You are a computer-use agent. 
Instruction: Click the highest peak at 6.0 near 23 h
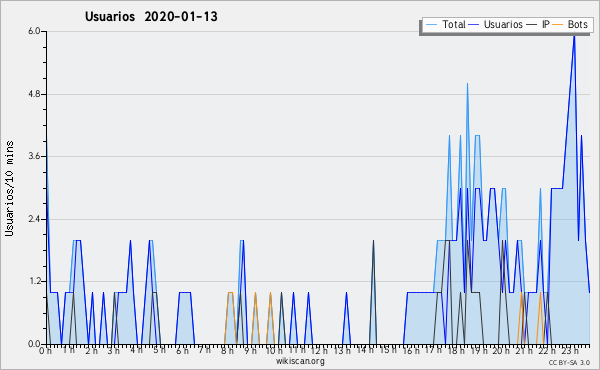[x=574, y=36]
